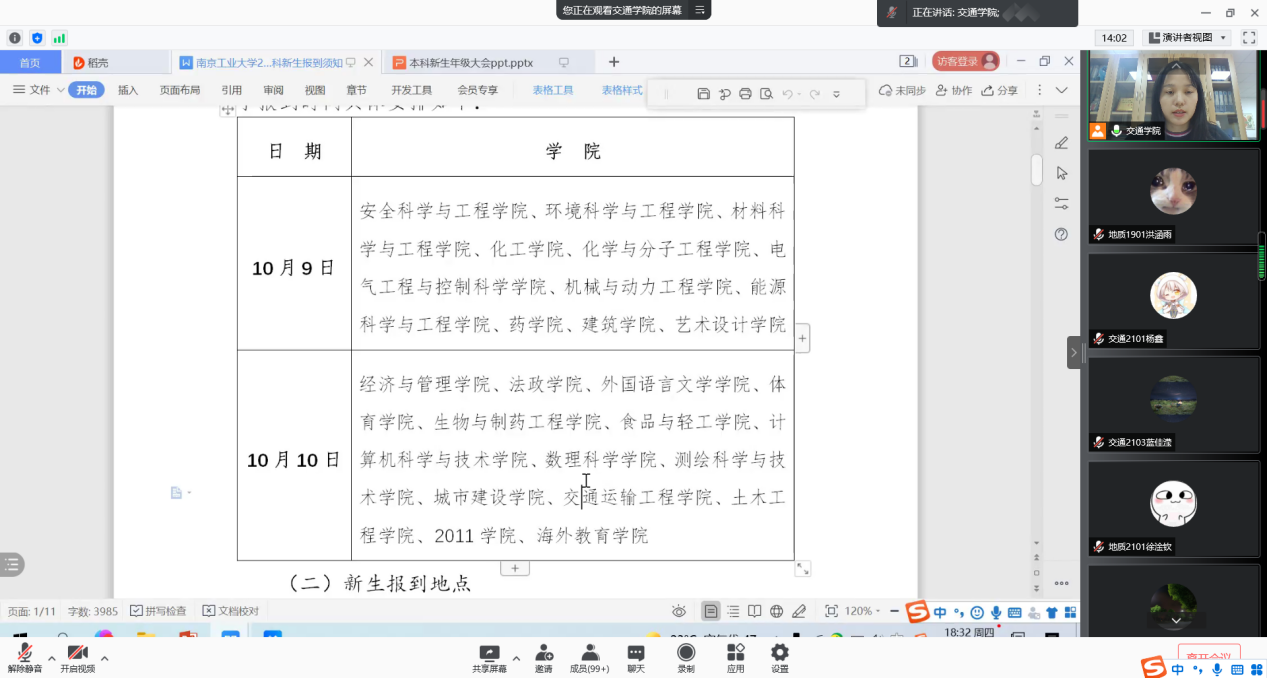Click the save icon in quick toolbar
Image resolution: width=1267 pixels, height=678 pixels.
pyautogui.click(x=703, y=94)
